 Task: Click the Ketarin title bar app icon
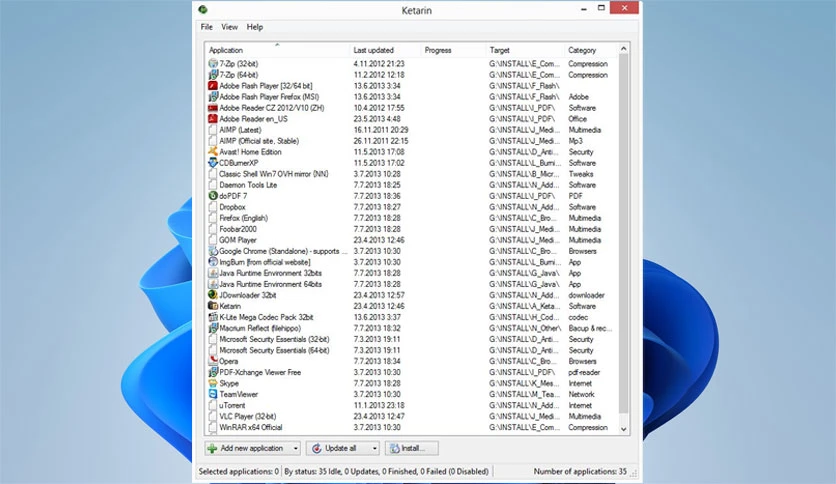pyautogui.click(x=203, y=9)
